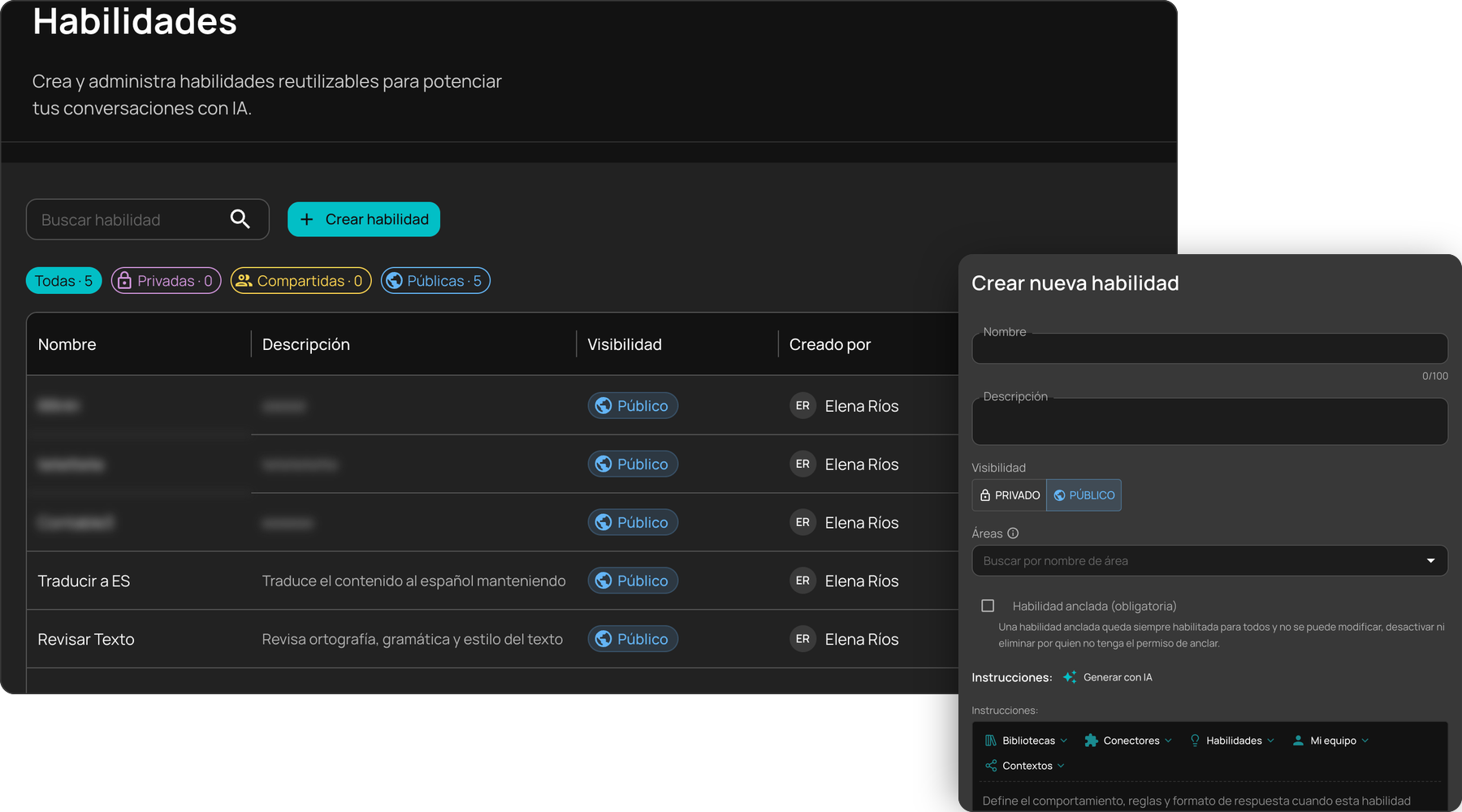Click the people icon in Compartidas filter
This screenshot has height=812, width=1462.
244,280
